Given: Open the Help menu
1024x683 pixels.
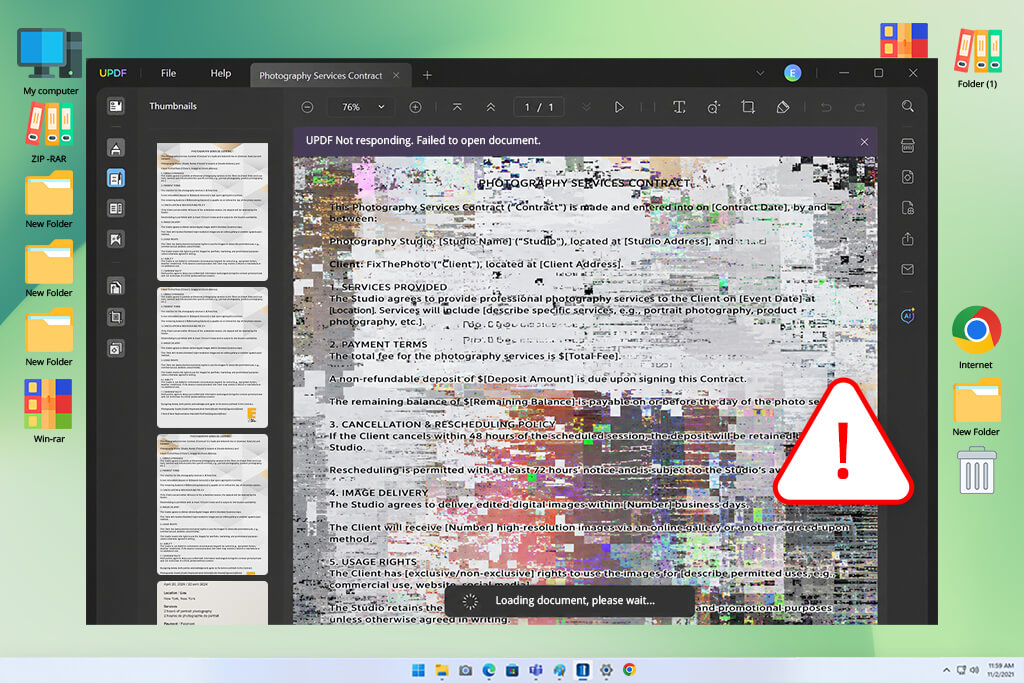Looking at the screenshot, I should coord(221,73).
